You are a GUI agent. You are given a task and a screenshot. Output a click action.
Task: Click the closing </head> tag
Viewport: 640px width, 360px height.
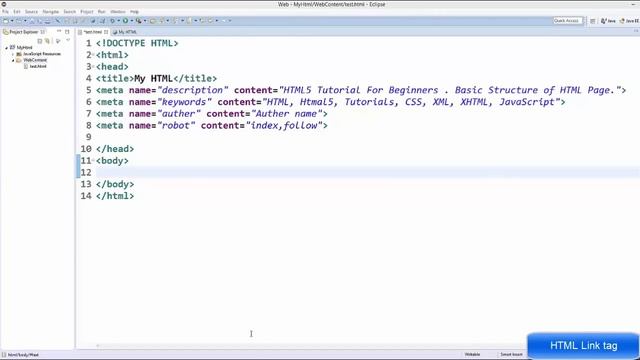point(115,149)
